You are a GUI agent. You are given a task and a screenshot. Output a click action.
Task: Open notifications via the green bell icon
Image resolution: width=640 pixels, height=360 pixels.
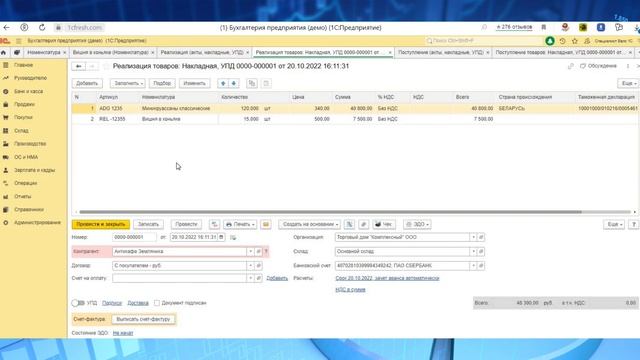[x=550, y=41]
